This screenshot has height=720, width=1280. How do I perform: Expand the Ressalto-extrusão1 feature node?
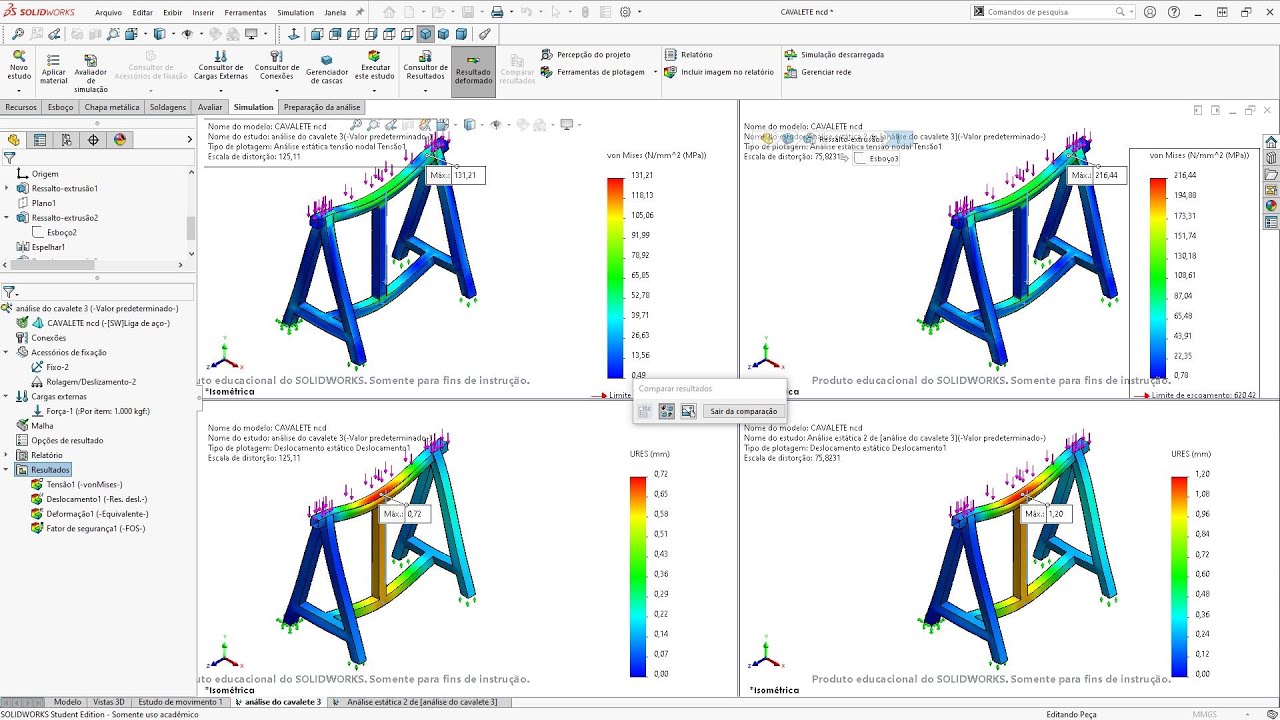coord(7,188)
